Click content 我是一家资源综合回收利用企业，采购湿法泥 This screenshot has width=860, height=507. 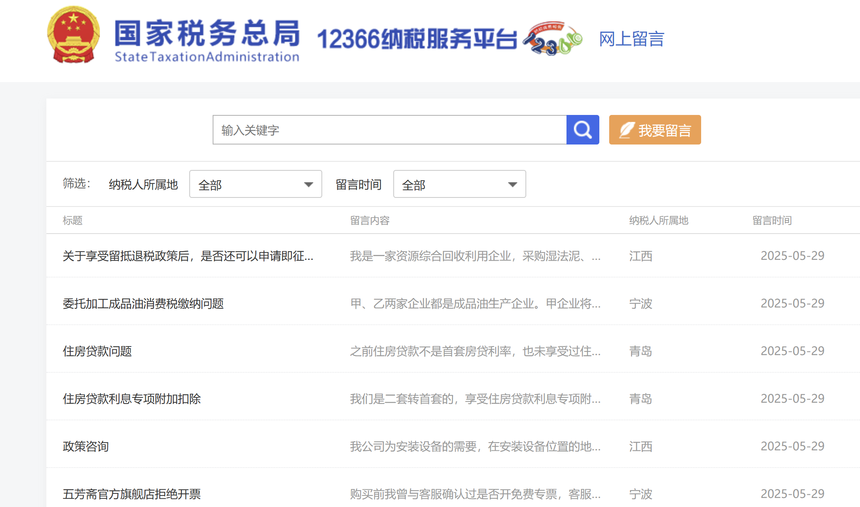tap(476, 256)
